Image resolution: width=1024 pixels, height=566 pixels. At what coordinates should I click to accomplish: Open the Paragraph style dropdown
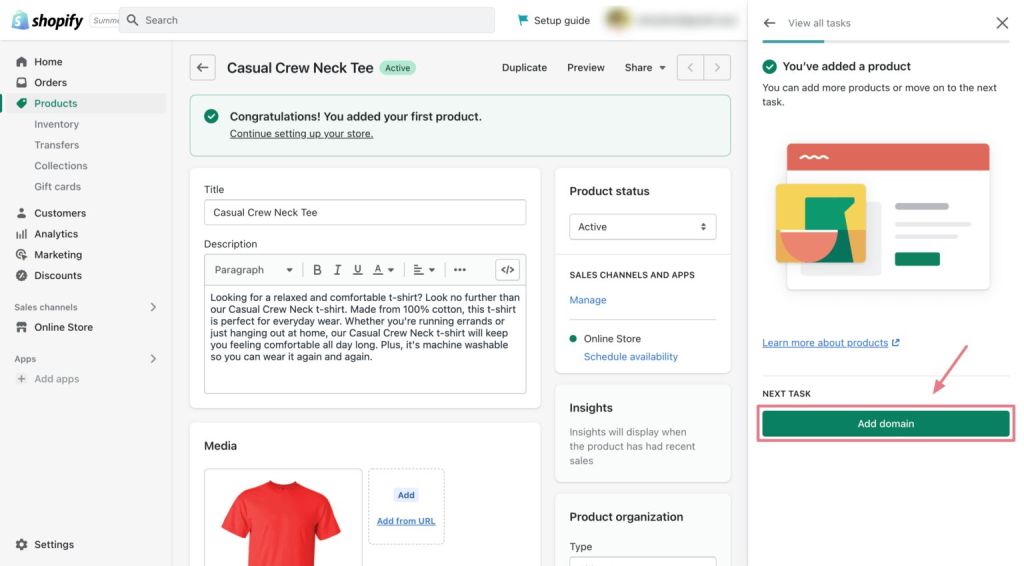pyautogui.click(x=253, y=270)
